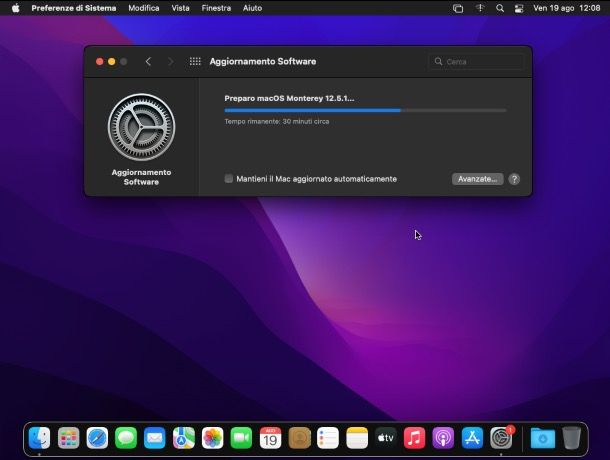
Task: Open Reminders app in the Dock
Action: 328,438
